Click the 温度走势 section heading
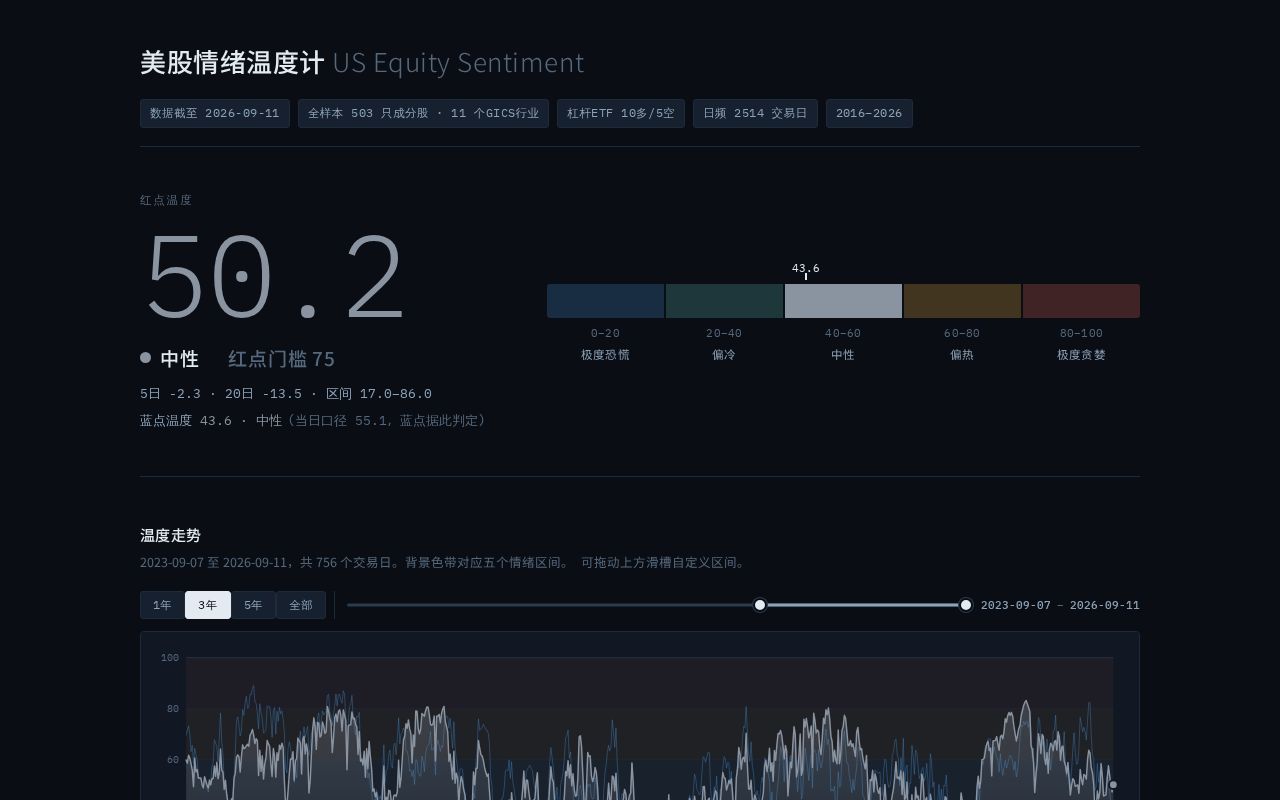 click(170, 536)
